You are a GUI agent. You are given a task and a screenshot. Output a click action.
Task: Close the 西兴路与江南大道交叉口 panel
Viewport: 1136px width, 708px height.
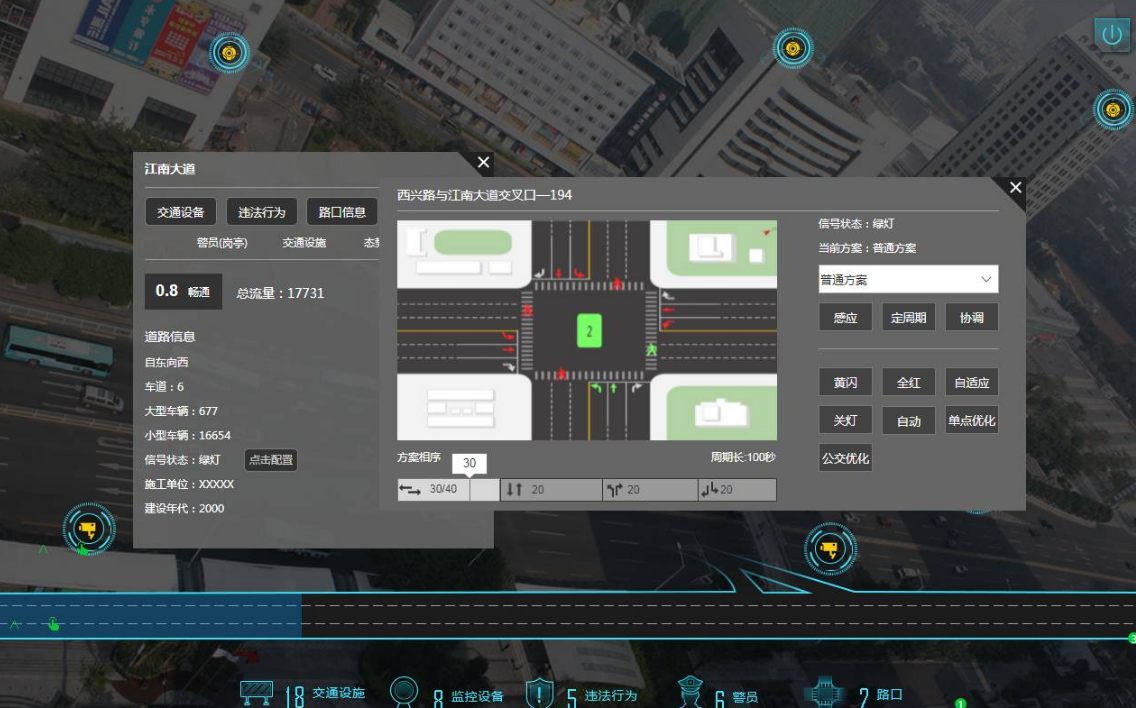[x=1016, y=188]
